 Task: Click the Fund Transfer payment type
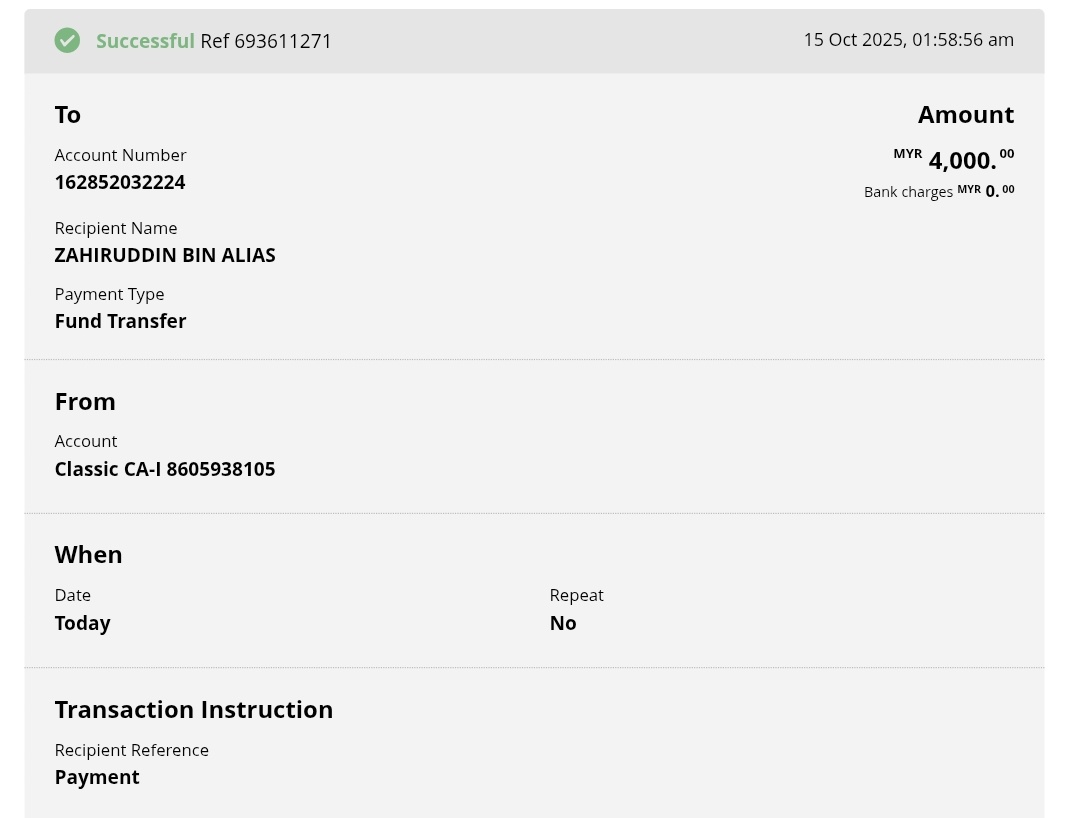coord(120,321)
